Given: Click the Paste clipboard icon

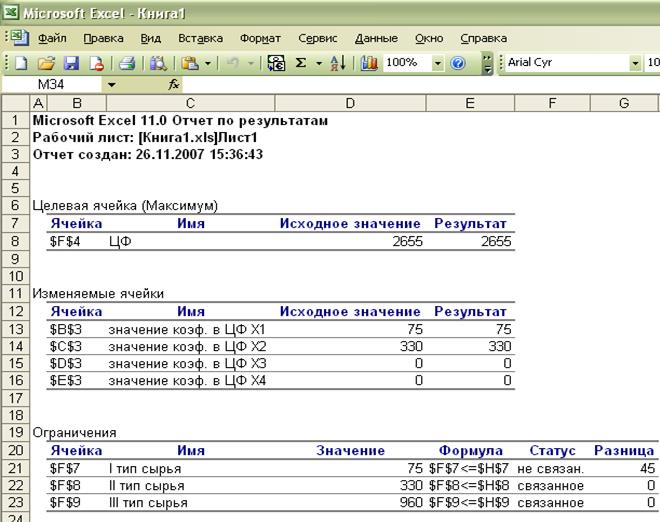Looking at the screenshot, I should [189, 63].
